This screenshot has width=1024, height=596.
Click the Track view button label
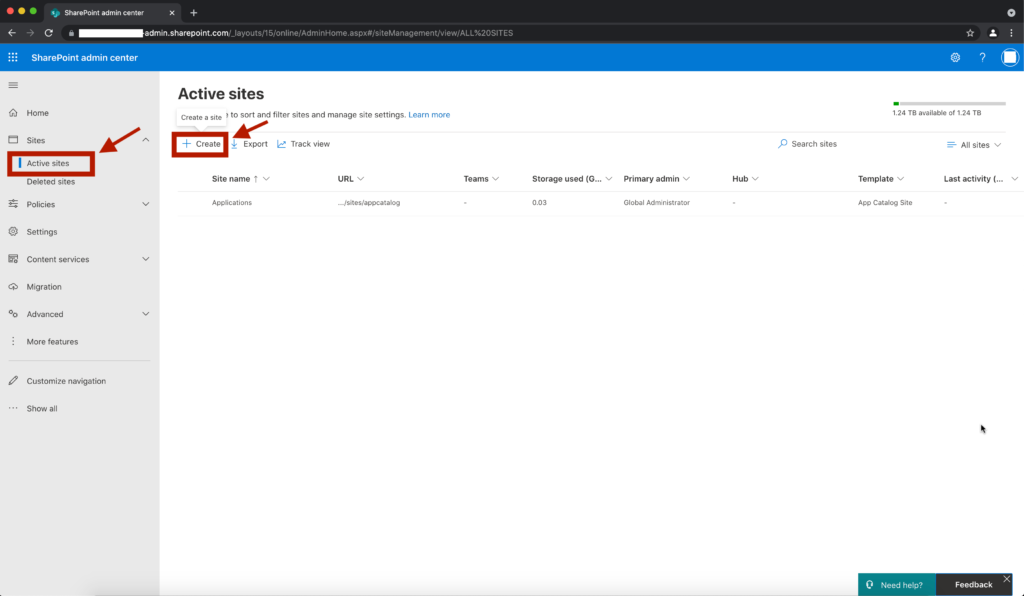pyautogui.click(x=310, y=144)
